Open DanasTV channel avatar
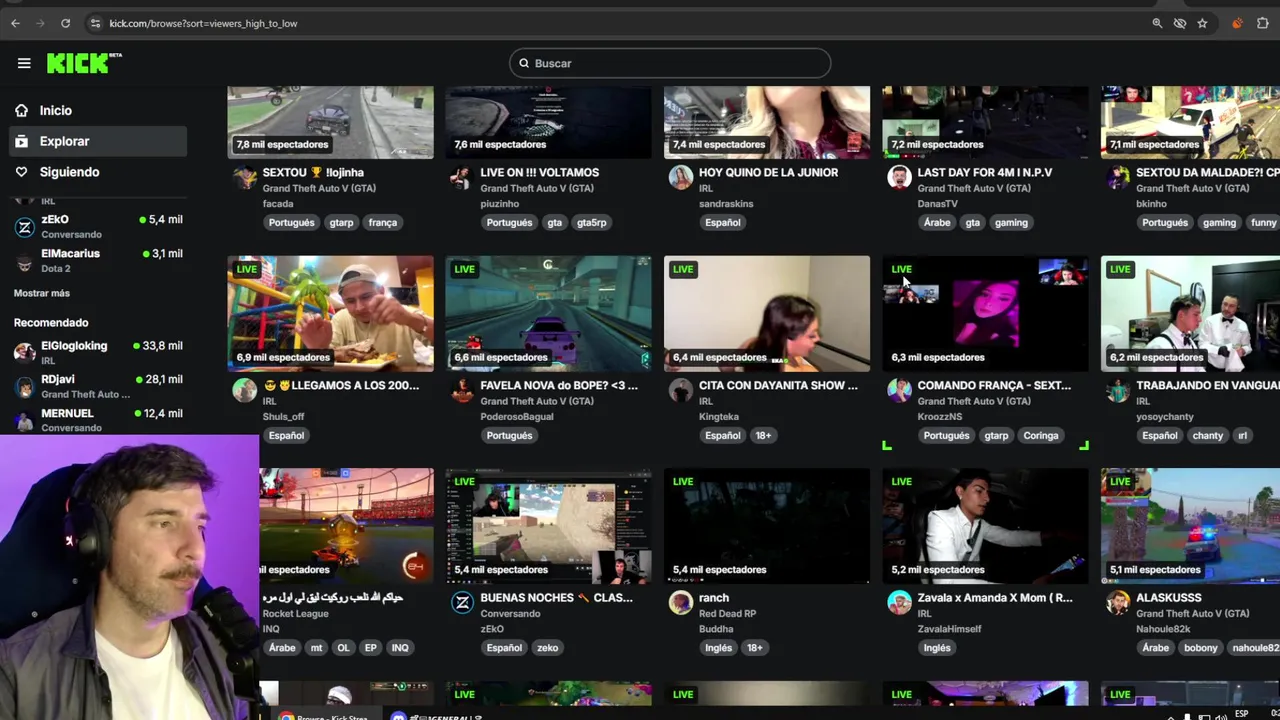The width and height of the screenshot is (1280, 720). point(899,178)
